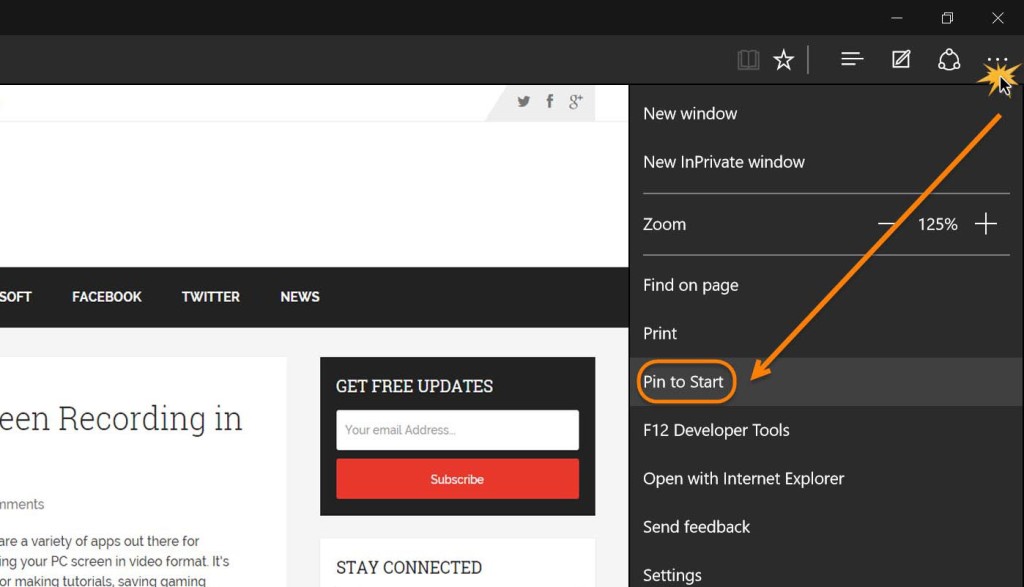1024x587 pixels.
Task: Restore down the browser window
Action: pyautogui.click(x=947, y=18)
